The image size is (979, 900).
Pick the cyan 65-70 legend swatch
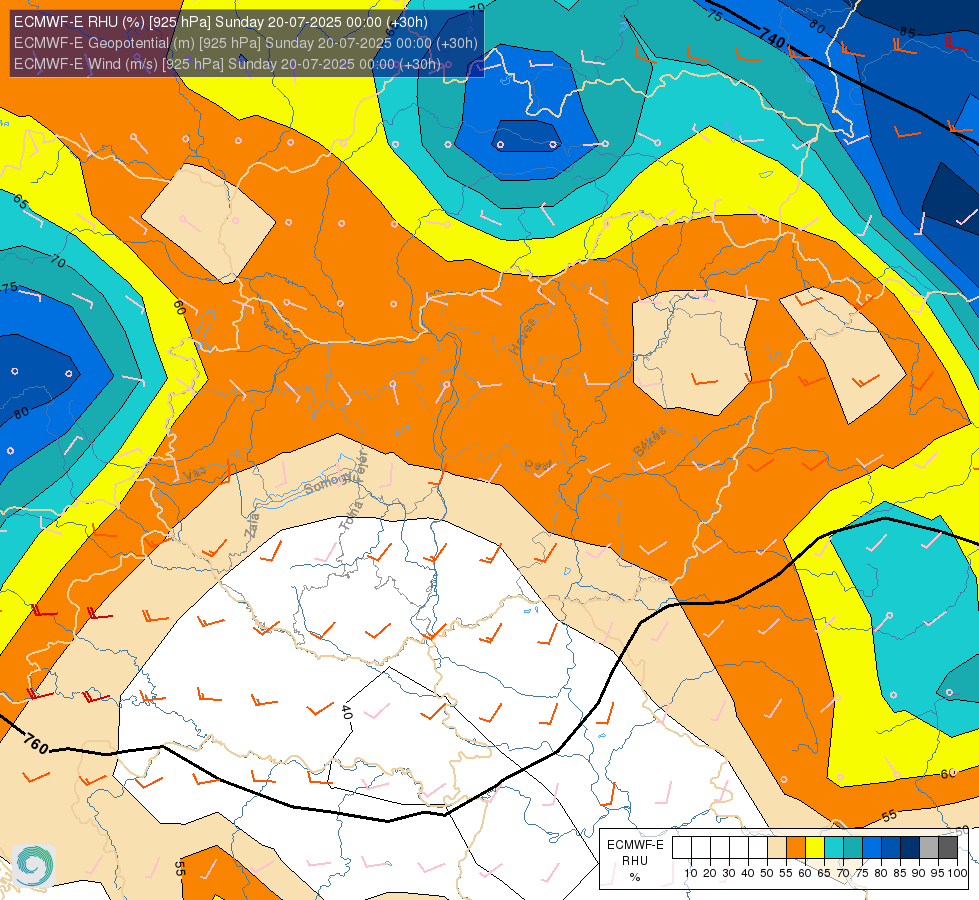tap(834, 848)
